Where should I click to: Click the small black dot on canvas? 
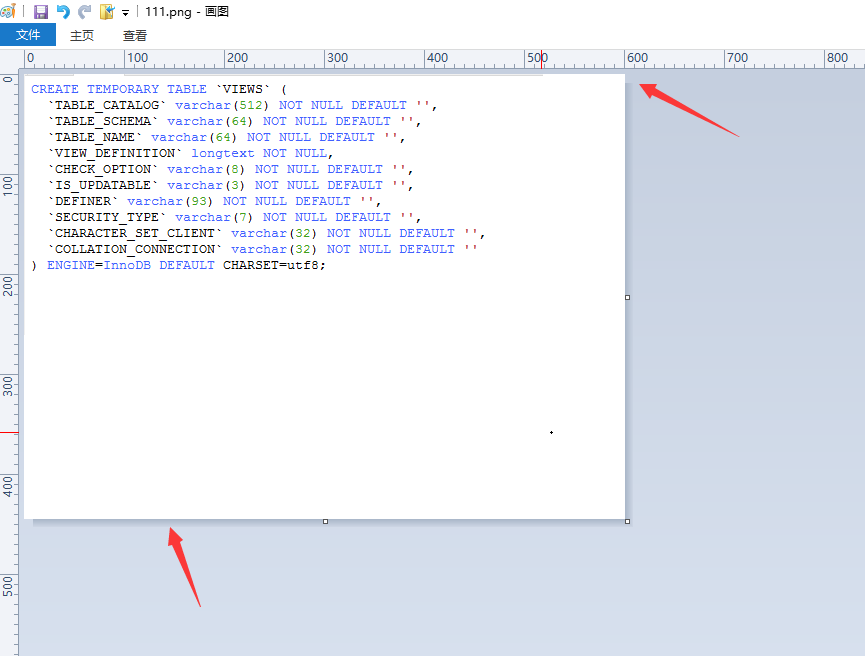[x=551, y=432]
